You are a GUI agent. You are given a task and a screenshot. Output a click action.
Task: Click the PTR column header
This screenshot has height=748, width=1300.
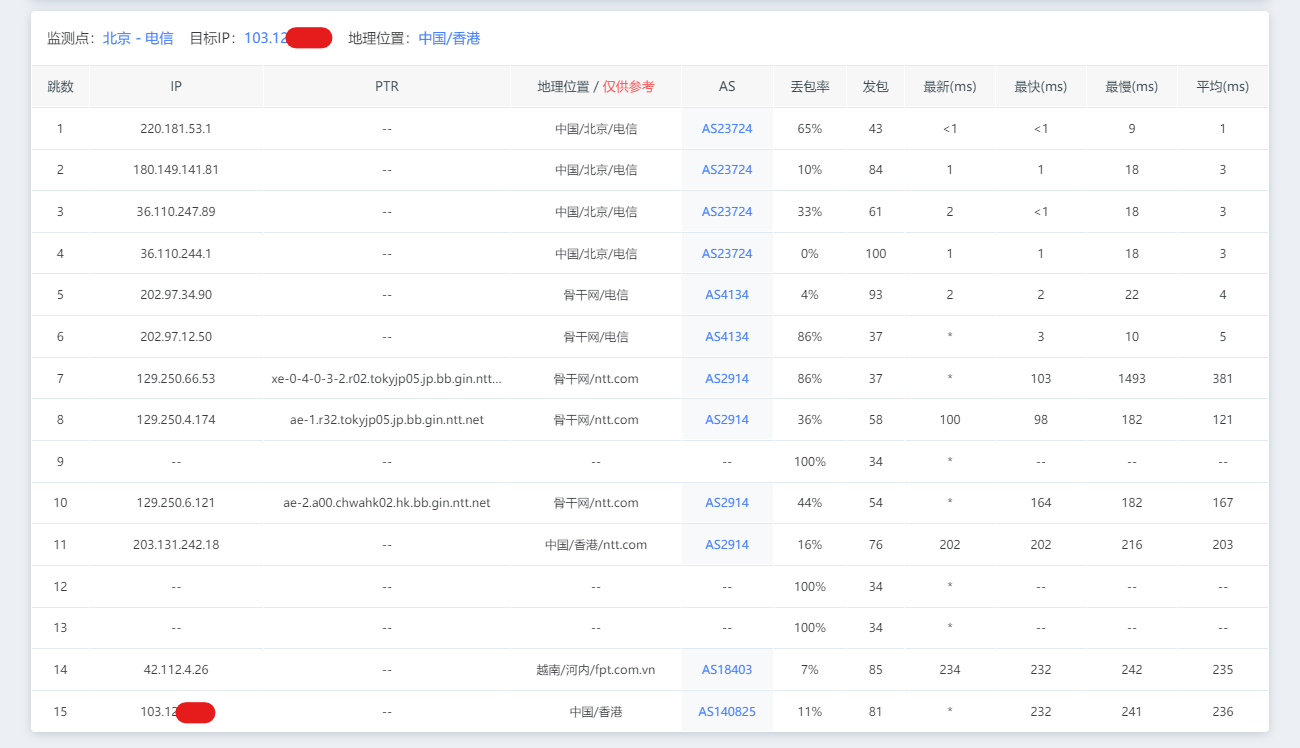(387, 87)
